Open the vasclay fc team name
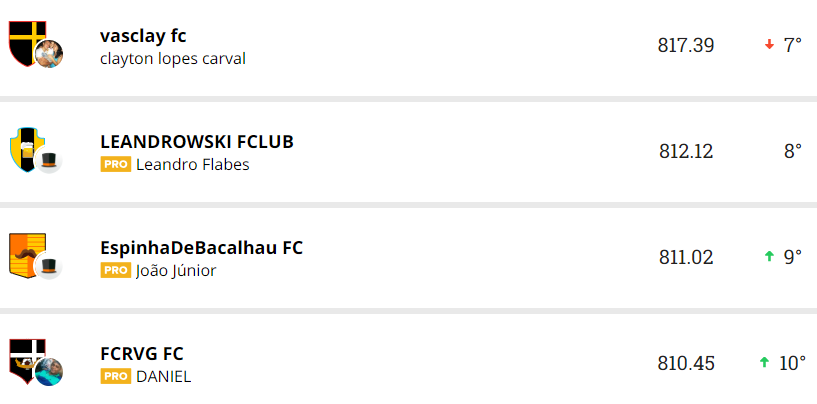 [x=143, y=36]
